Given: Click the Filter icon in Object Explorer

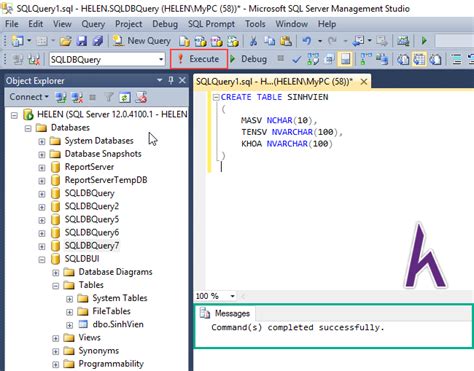Looking at the screenshot, I should pyautogui.click(x=109, y=98).
